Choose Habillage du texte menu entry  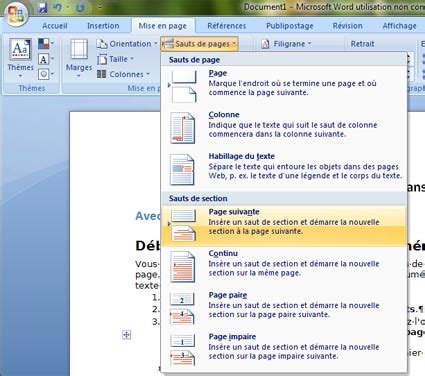tap(284, 170)
